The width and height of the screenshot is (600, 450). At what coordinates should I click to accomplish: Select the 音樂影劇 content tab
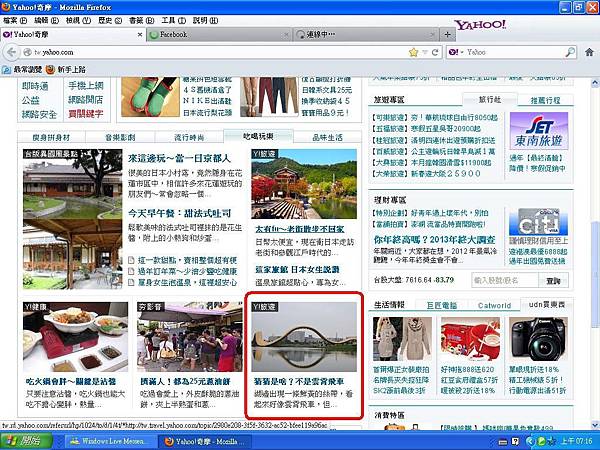pos(120,137)
